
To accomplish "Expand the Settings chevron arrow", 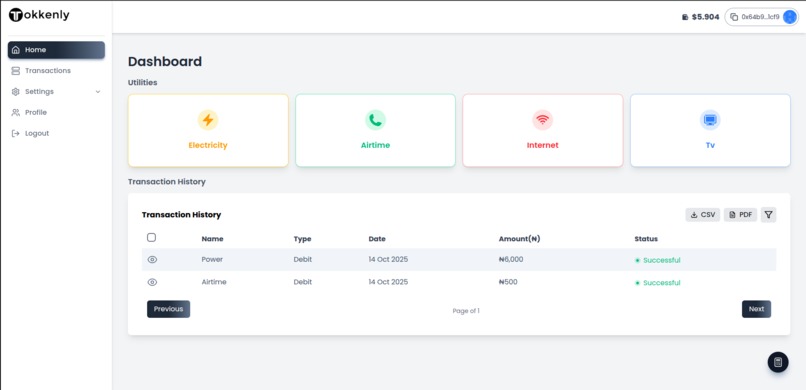I will click(x=98, y=92).
